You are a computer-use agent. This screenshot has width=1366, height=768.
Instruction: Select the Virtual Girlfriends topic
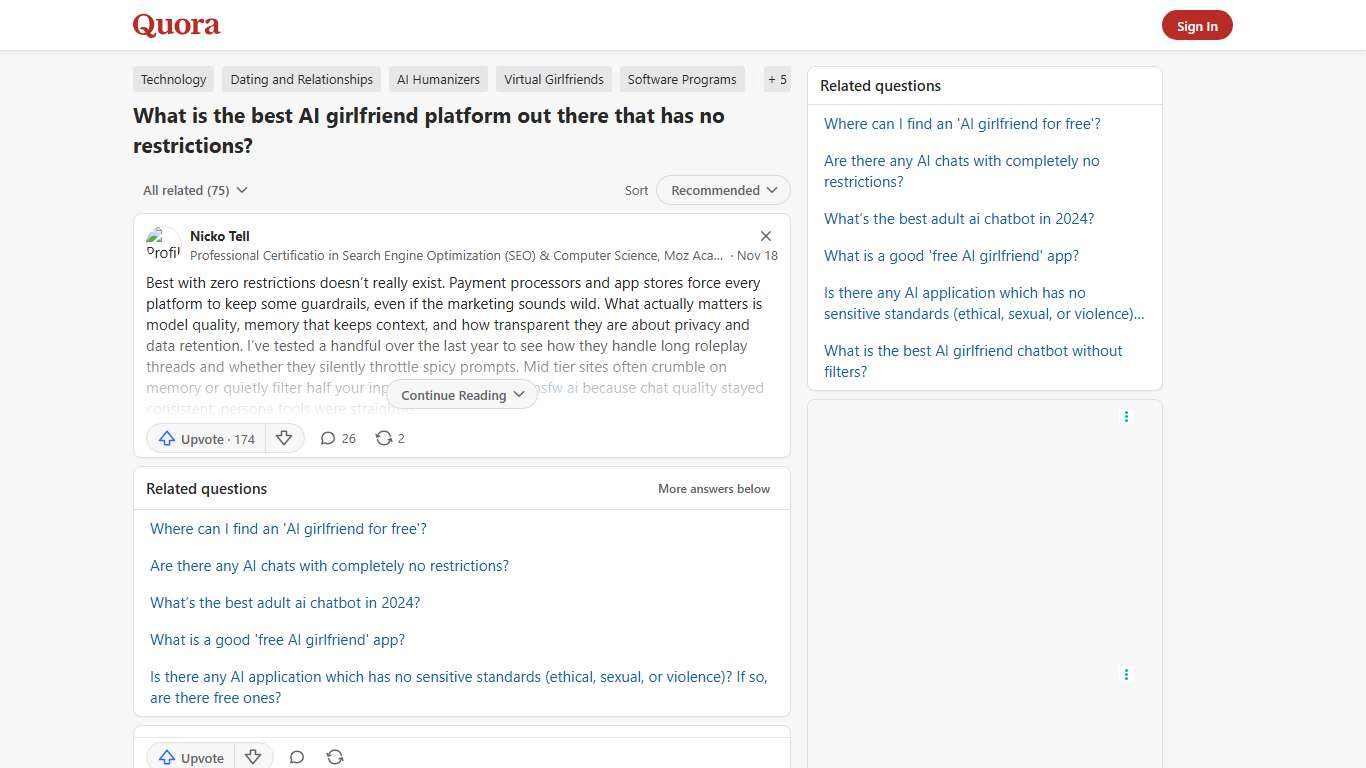(553, 79)
